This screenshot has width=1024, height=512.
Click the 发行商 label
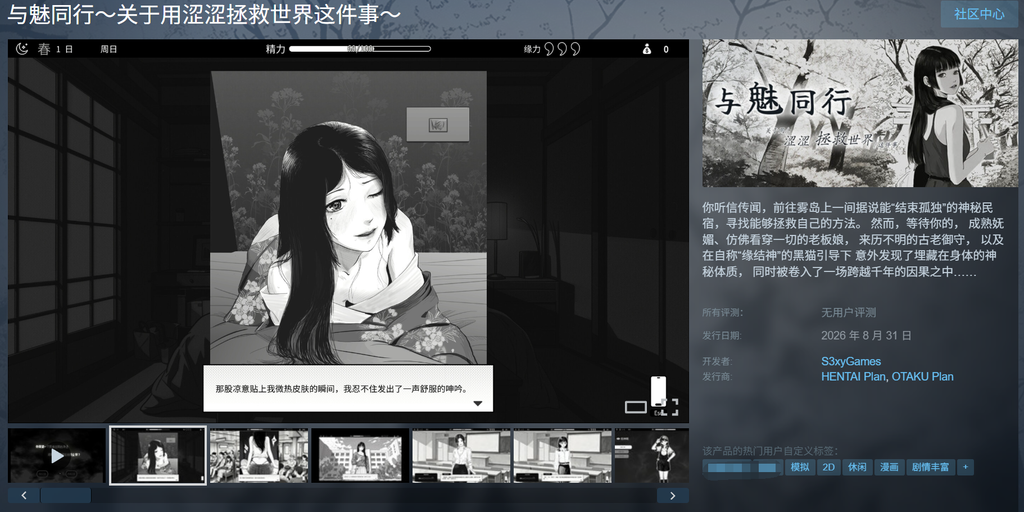pos(718,376)
